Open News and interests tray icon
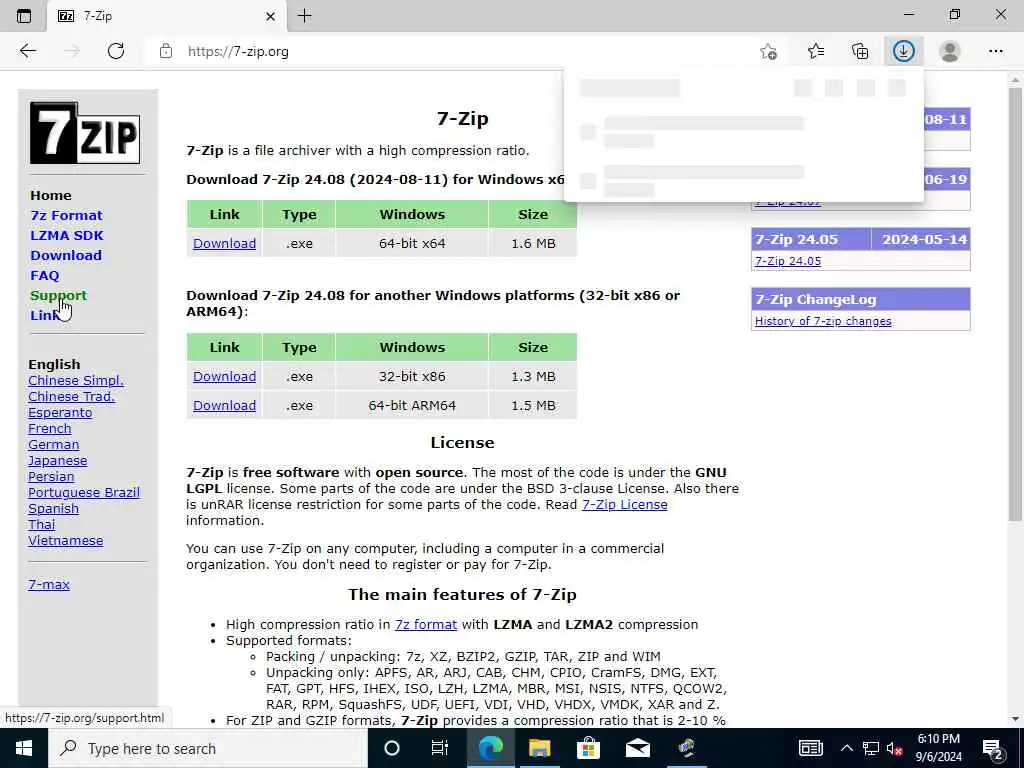Screen dimensions: 1024x768 (810, 748)
